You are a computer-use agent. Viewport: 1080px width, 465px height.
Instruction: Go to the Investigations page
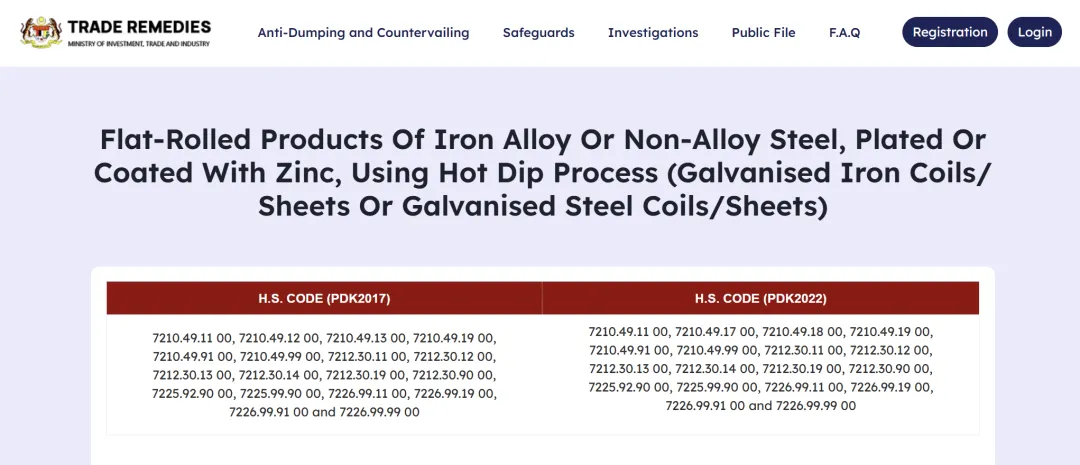pos(653,32)
